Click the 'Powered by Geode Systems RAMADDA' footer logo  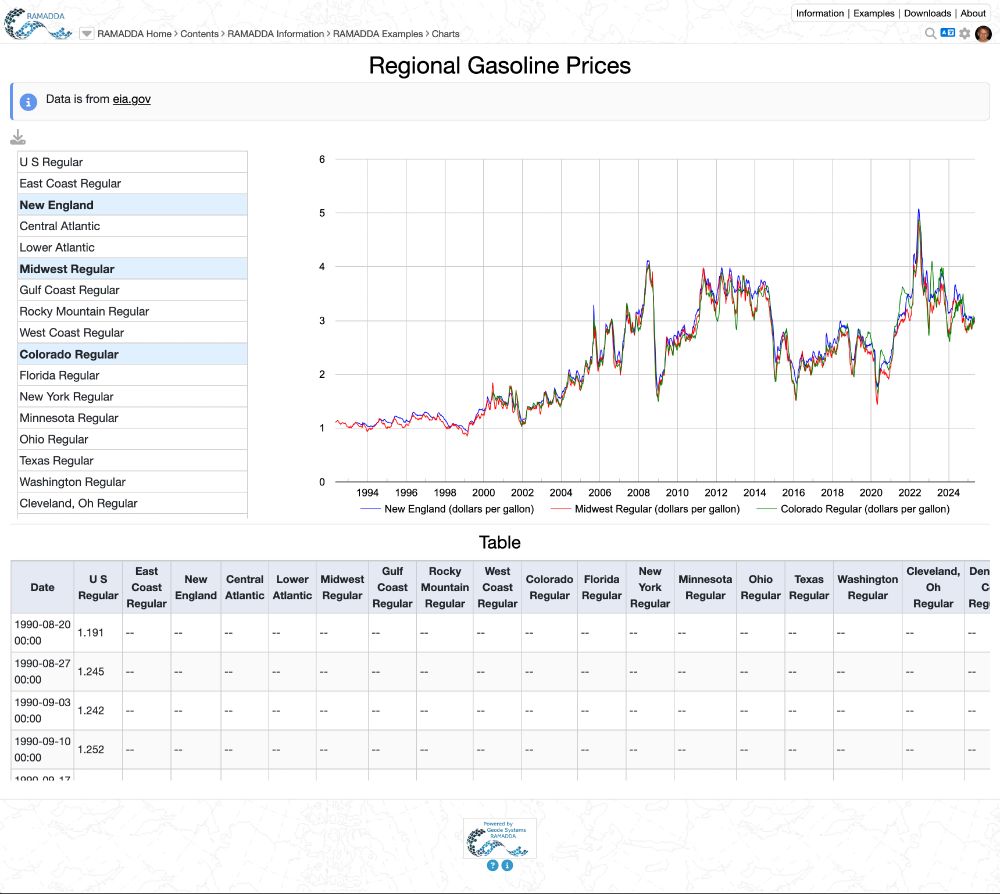point(499,839)
